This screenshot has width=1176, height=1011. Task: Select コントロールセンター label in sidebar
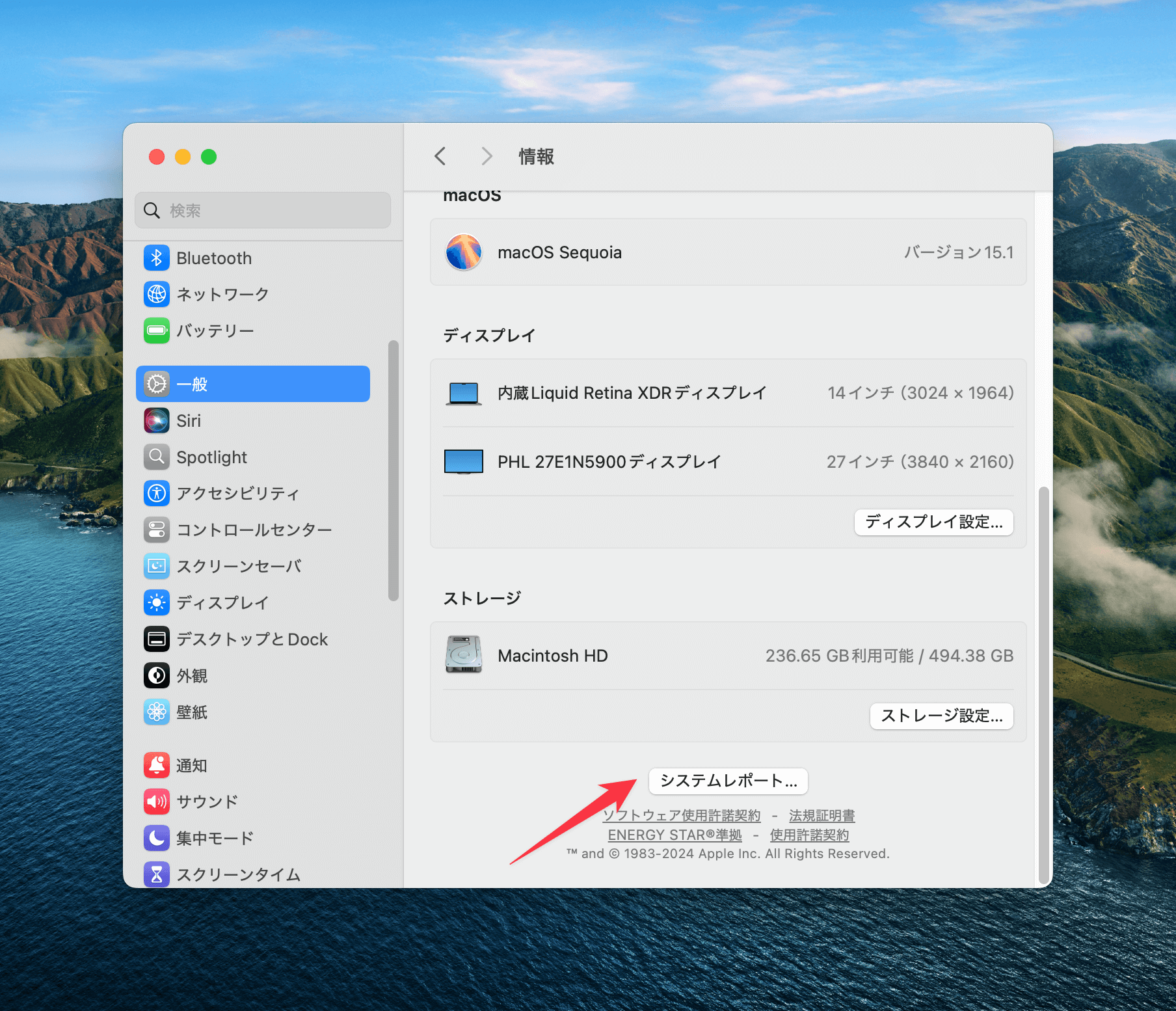tap(254, 530)
